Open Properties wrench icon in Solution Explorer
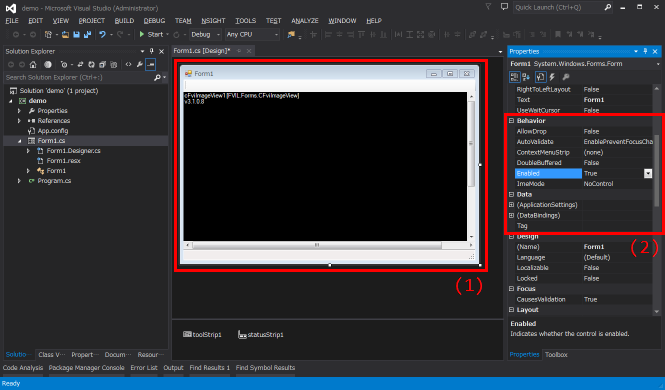 pyautogui.click(x=139, y=64)
